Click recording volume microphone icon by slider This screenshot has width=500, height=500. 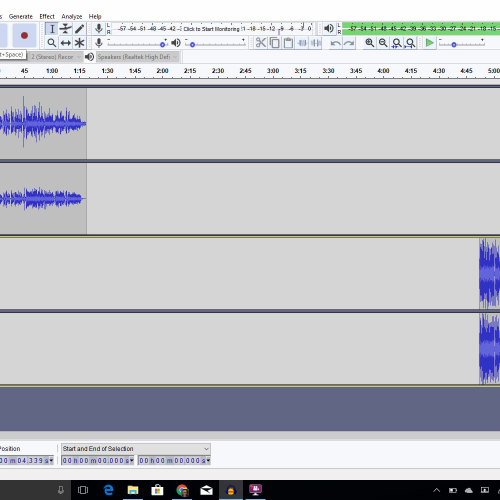(99, 43)
